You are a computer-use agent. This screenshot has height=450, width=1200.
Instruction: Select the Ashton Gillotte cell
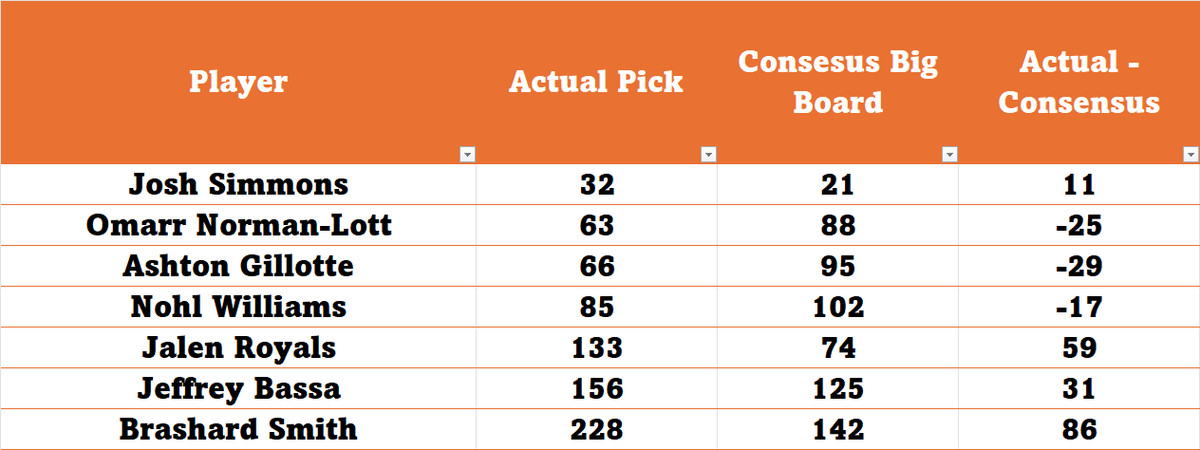point(238,266)
